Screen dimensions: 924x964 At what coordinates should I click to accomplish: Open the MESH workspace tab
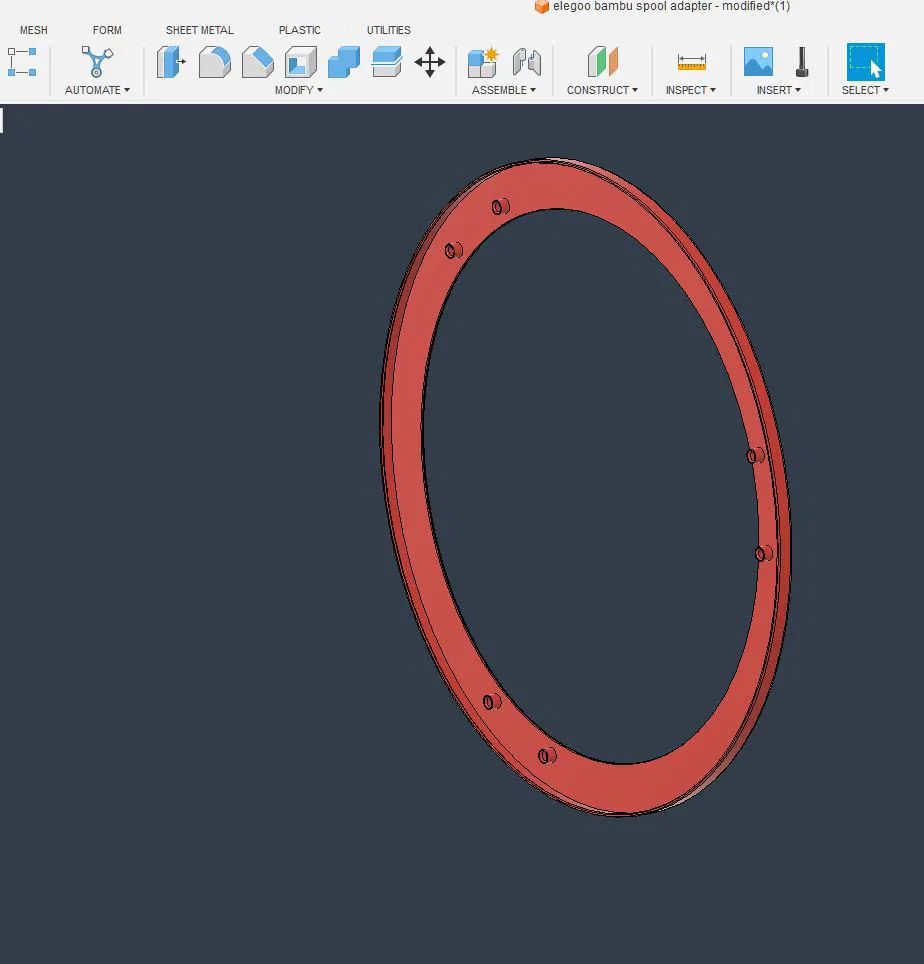pos(33,30)
